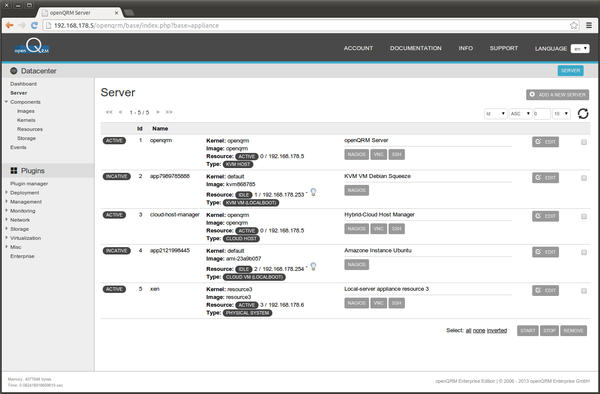Image resolution: width=600 pixels, height=394 pixels.
Task: Select checkbox for xen server row
Action: 584,291
